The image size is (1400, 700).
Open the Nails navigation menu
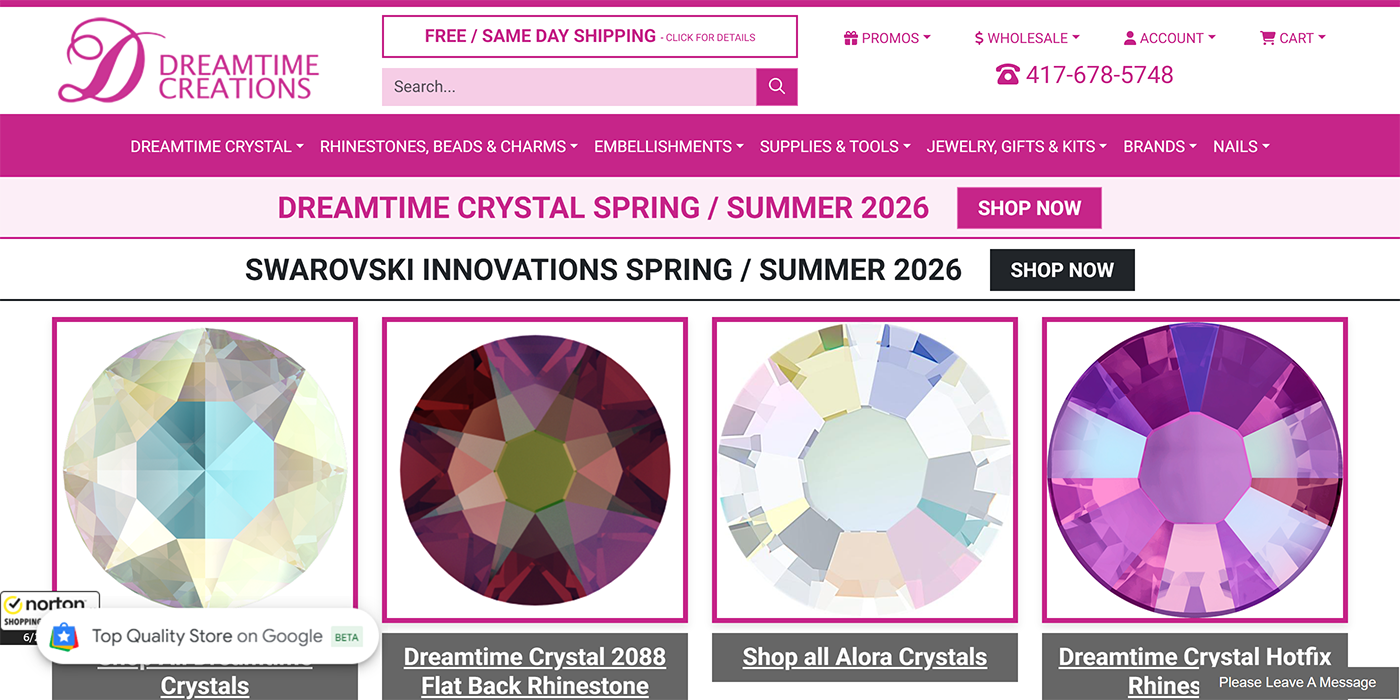pos(1241,146)
